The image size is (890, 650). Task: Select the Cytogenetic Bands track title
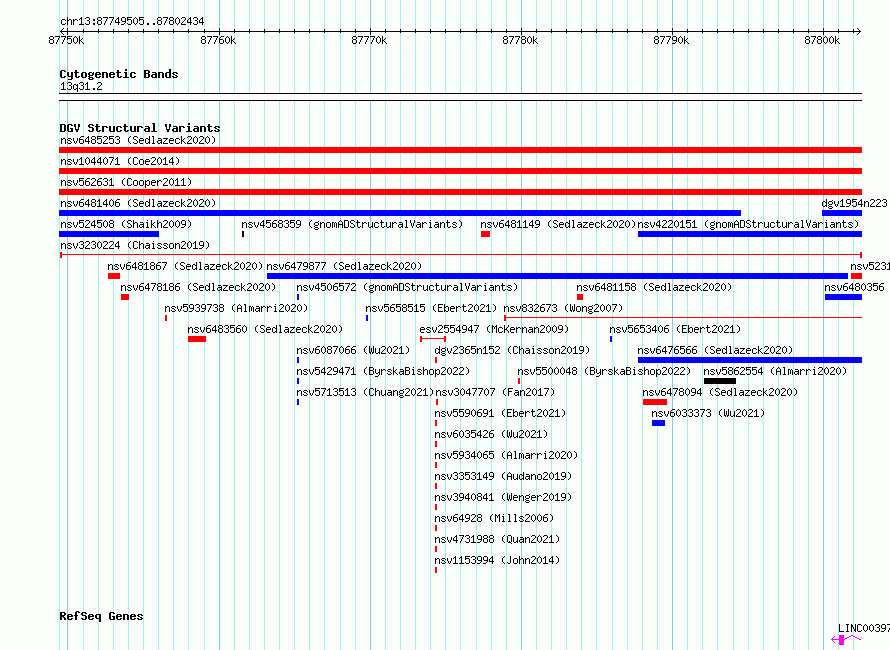coord(119,74)
